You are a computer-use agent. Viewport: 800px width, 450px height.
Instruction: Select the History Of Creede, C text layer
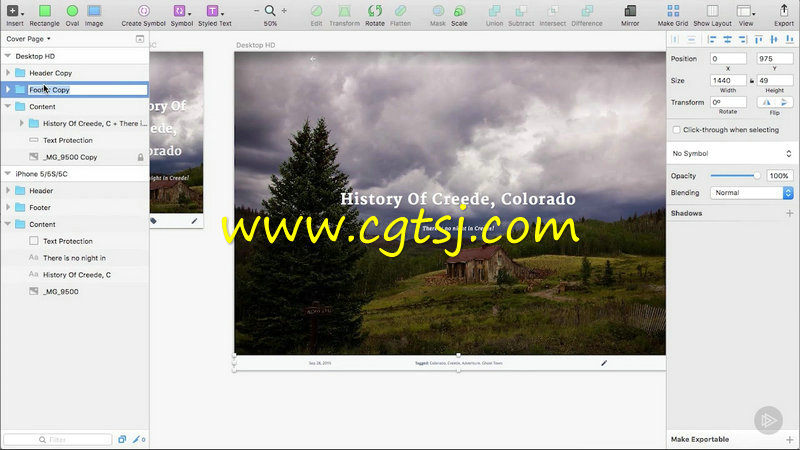coord(74,275)
